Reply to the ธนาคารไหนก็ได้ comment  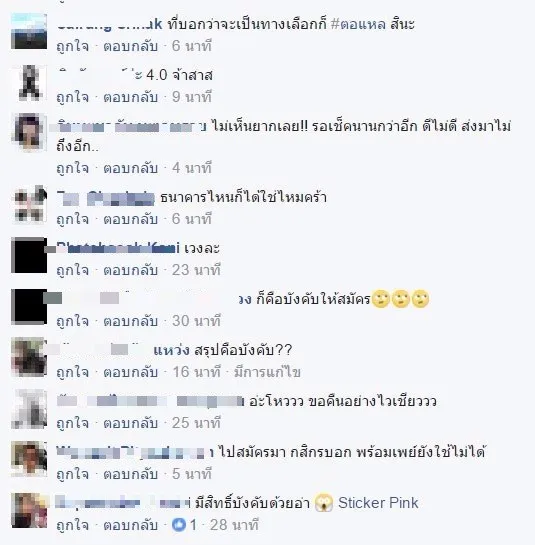tap(130, 219)
